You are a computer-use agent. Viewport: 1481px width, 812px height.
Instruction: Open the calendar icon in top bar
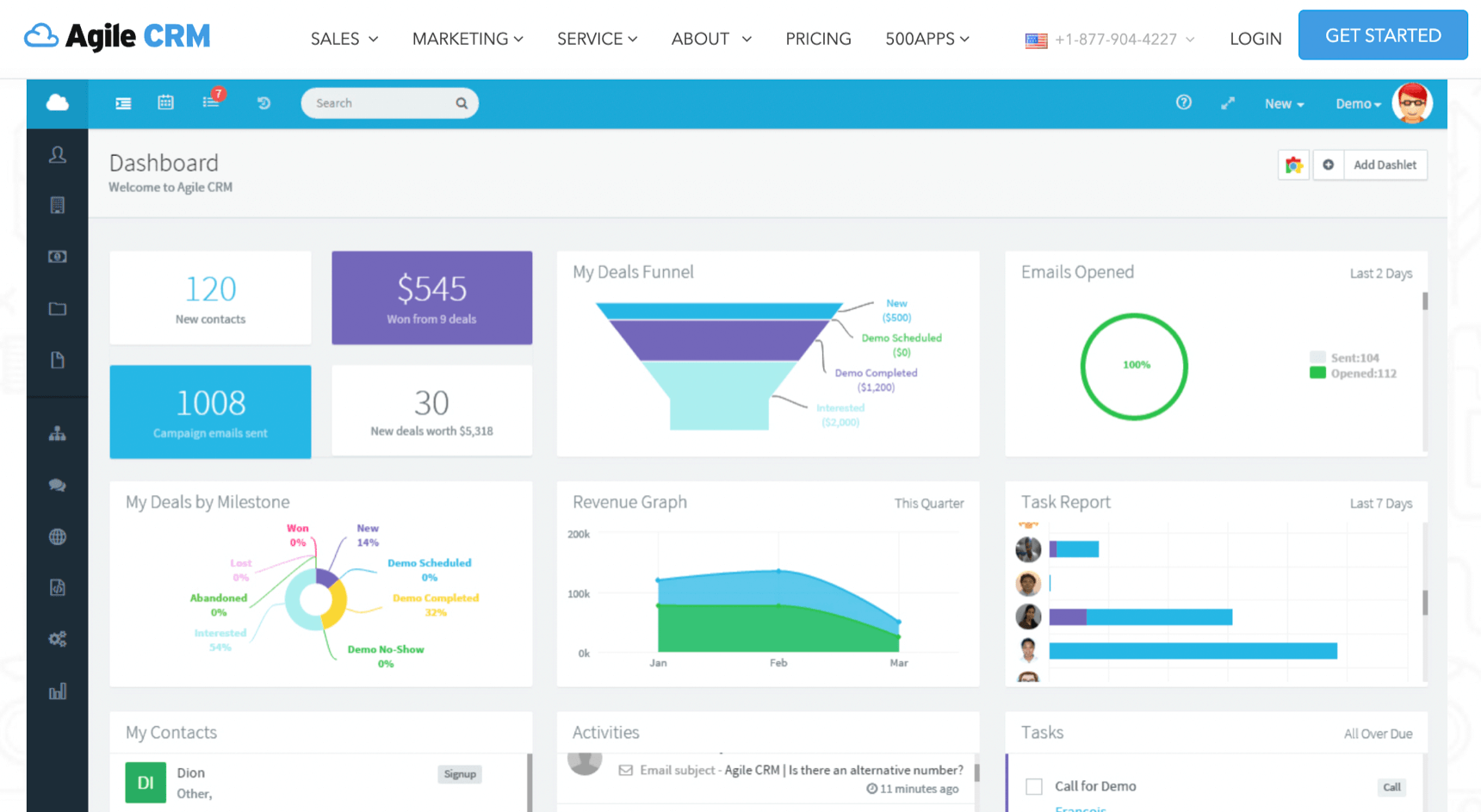tap(165, 102)
